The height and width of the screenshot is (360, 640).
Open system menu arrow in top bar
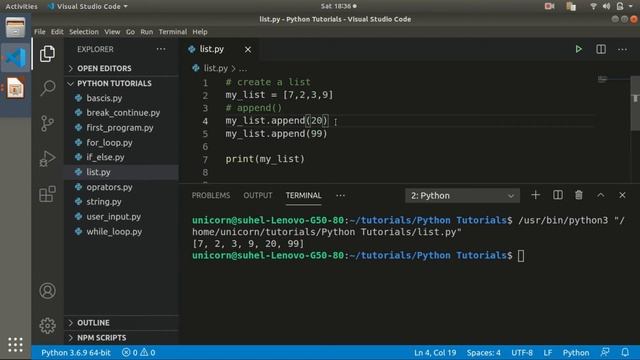click(631, 6)
